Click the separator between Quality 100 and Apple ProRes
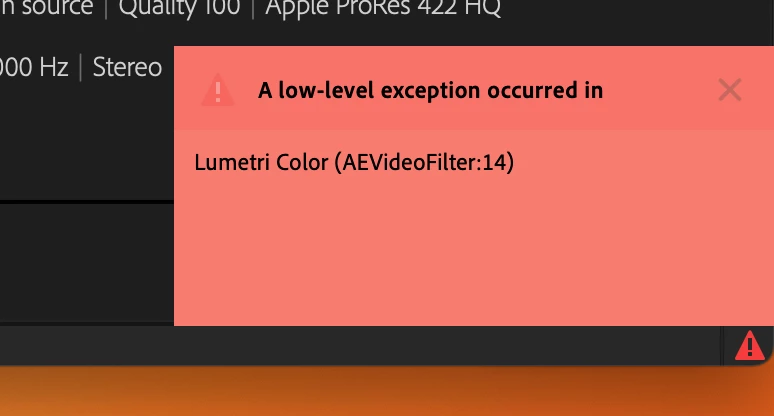774x416 pixels. (253, 8)
